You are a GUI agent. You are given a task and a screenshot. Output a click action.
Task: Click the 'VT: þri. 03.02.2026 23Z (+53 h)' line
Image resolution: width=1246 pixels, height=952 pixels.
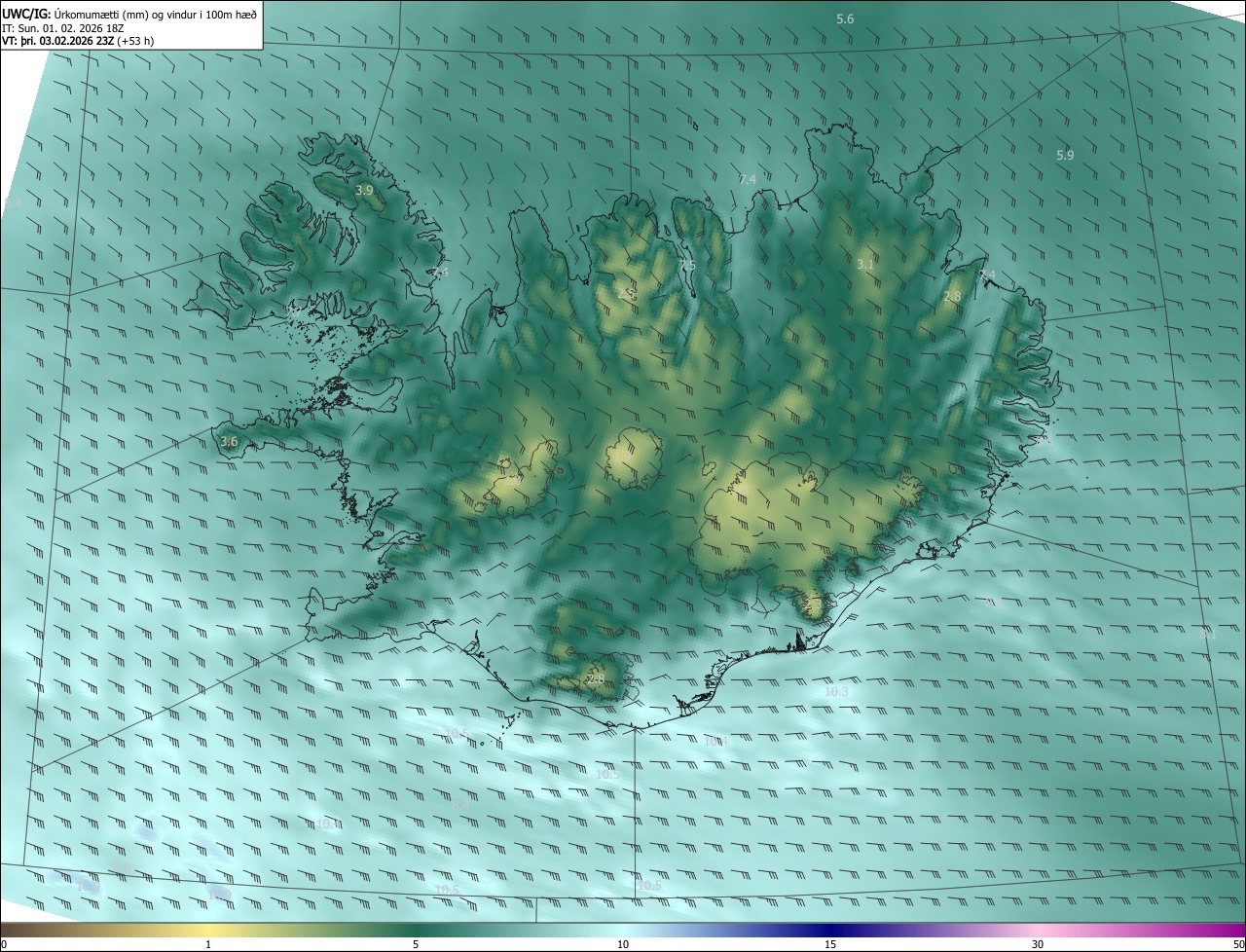tap(78, 41)
